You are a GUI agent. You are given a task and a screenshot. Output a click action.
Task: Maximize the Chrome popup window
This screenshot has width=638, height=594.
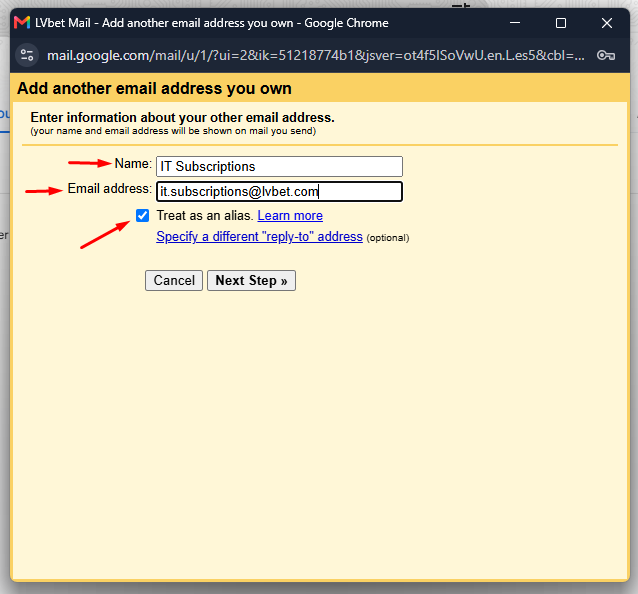tap(561, 23)
